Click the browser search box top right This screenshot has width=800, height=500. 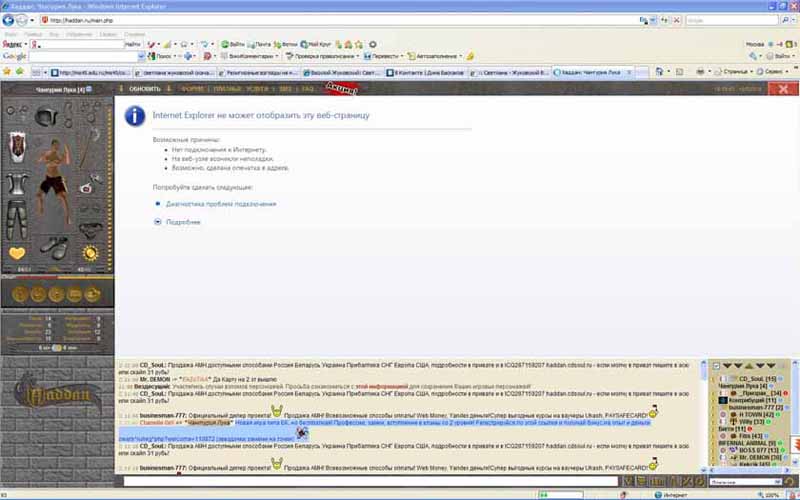click(x=731, y=20)
